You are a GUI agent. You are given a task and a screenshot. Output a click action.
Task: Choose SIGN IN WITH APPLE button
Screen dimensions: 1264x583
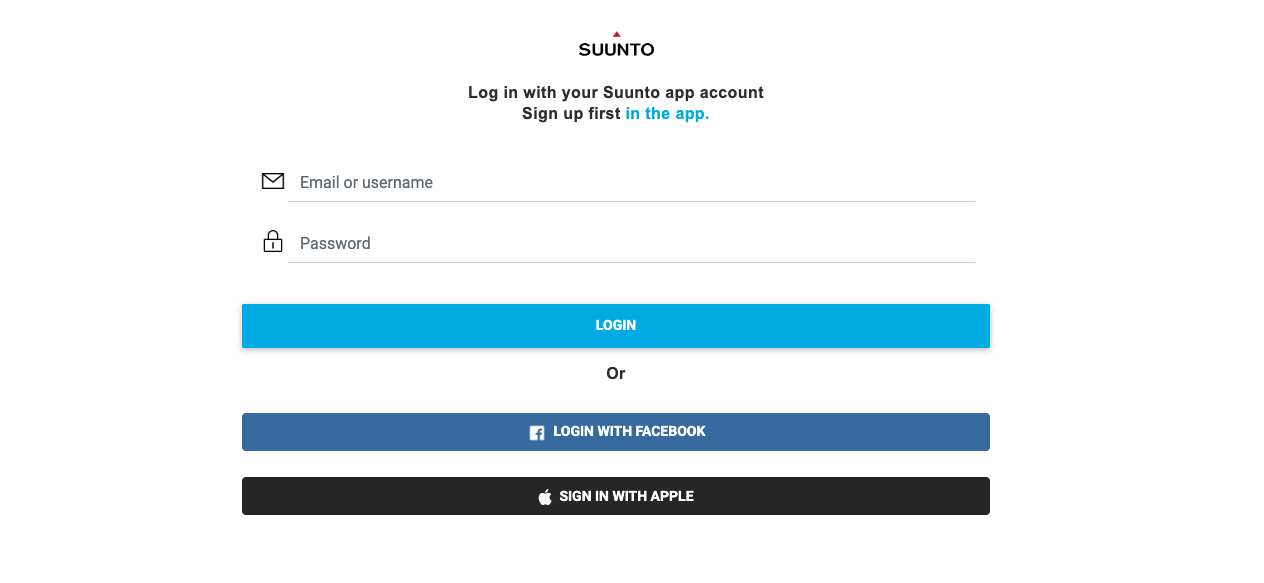[x=616, y=496]
